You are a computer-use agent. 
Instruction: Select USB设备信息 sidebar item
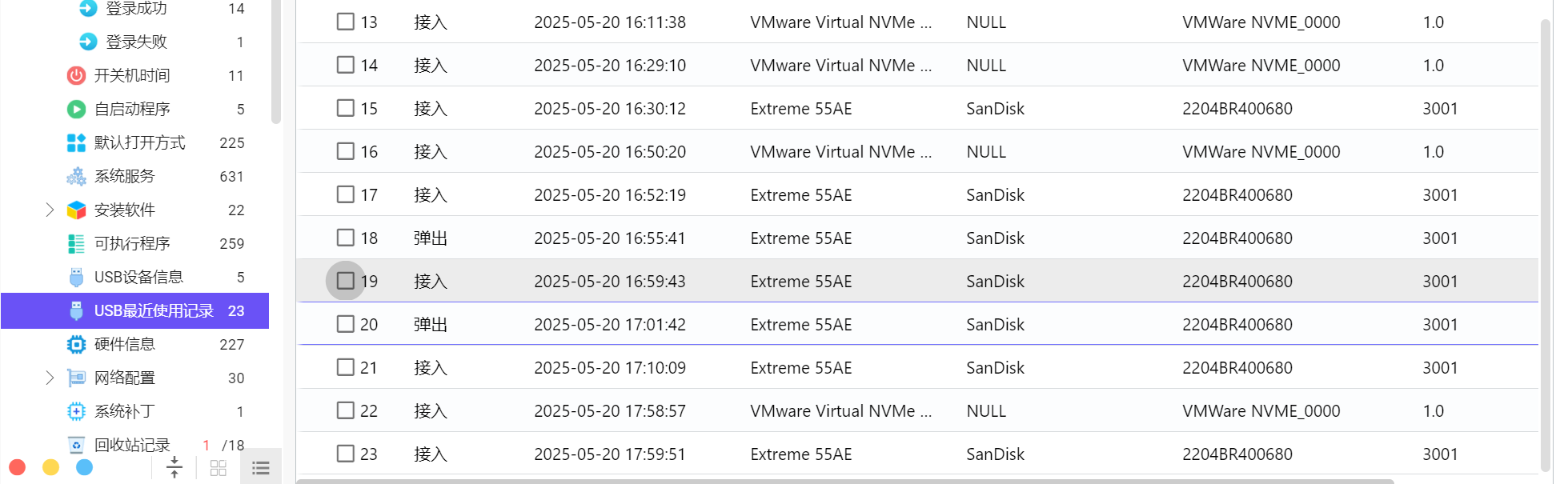138,277
